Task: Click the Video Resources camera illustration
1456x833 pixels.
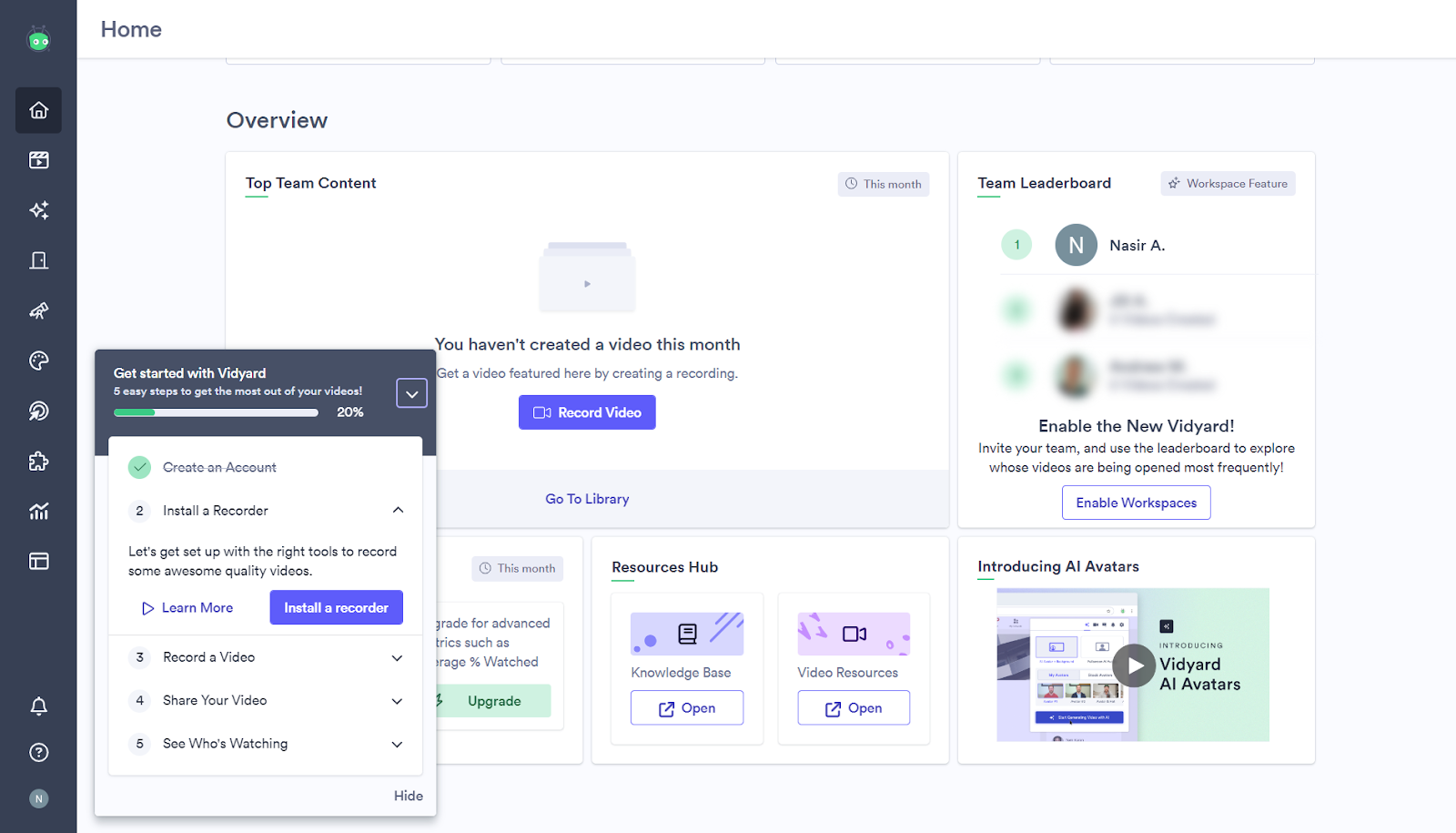Action: pos(854,634)
